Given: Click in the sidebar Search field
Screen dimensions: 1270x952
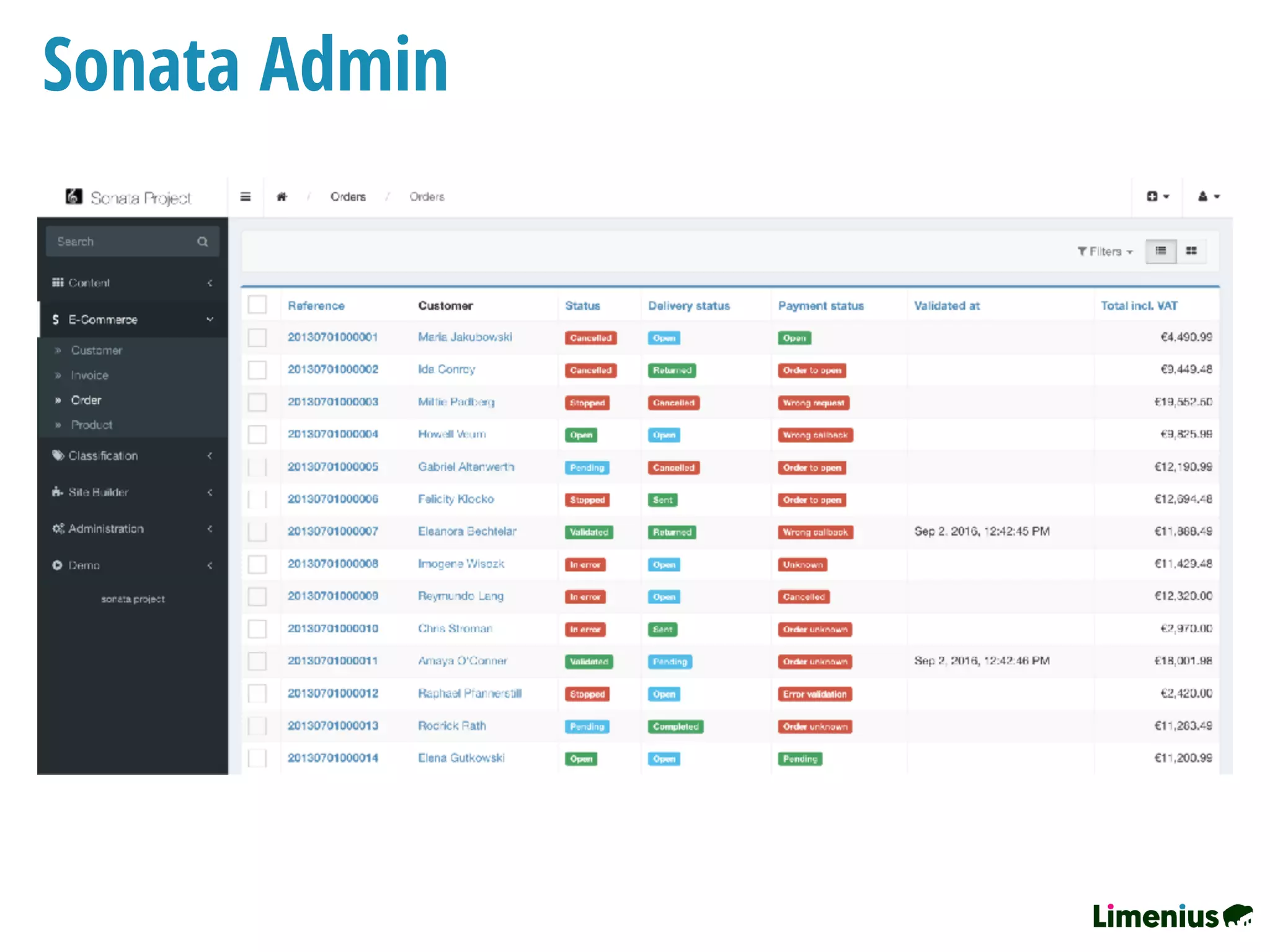Looking at the screenshot, I should coord(133,241).
